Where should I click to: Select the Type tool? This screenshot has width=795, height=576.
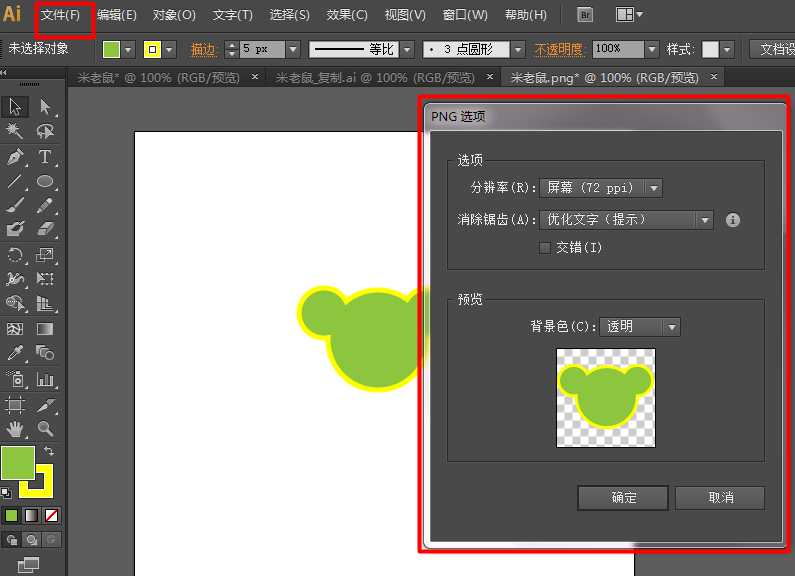click(x=45, y=157)
